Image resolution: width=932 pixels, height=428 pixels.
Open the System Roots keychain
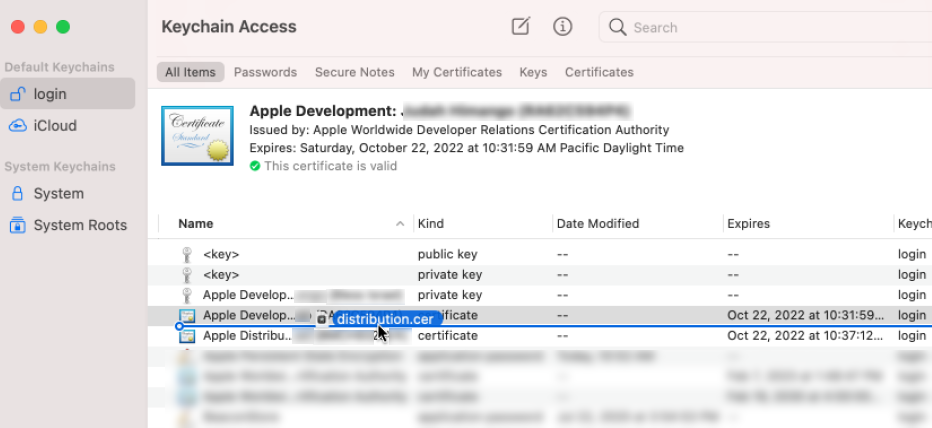tap(80, 225)
